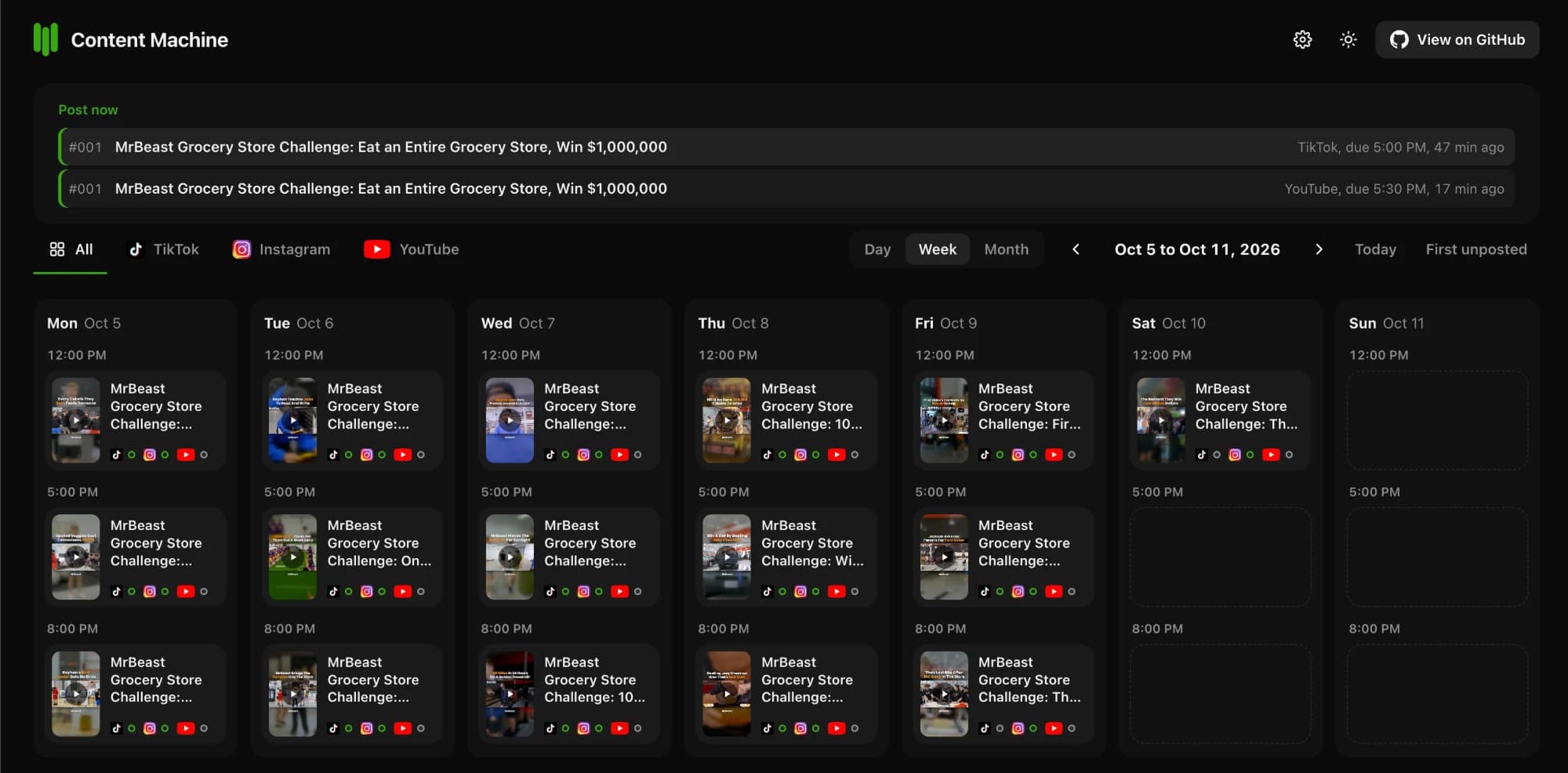Toggle TikTok status dot on Sat 12:00 PM card
Viewport: 1568px width, 773px height.
coord(1217,455)
